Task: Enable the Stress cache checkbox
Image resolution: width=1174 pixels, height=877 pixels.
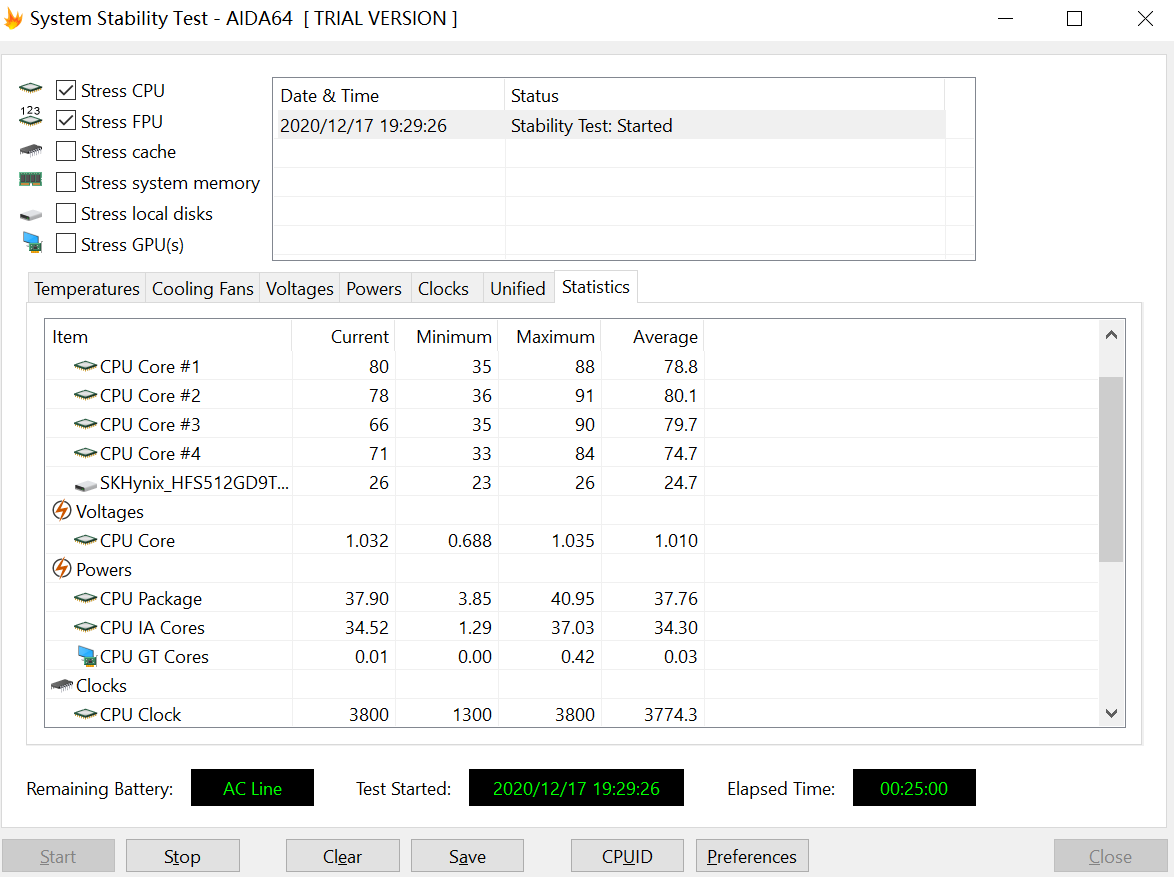Action: (66, 151)
